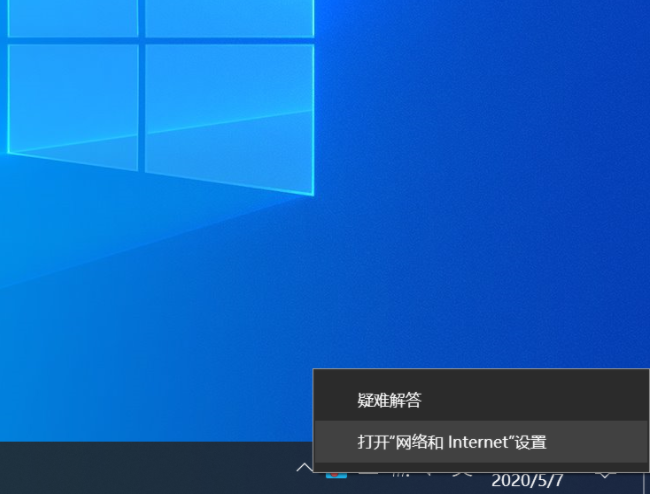The width and height of the screenshot is (650, 494).
Task: Open "网络和 Internet" settings from context menu
Action: (452, 442)
